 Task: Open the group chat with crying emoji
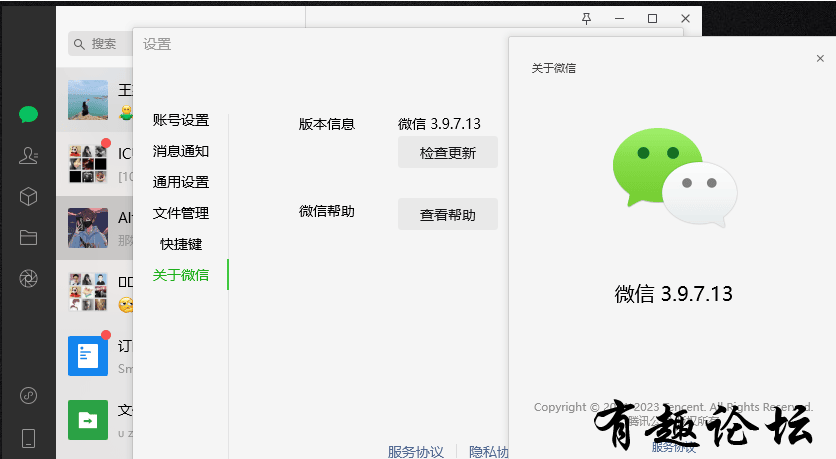pyautogui.click(x=88, y=292)
